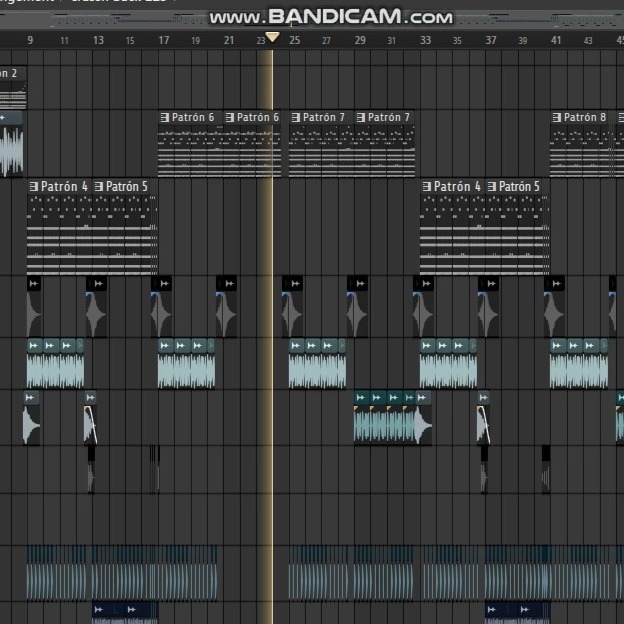Select audio waveform clip at far left edge
This screenshot has width=624, height=624.
(12, 145)
